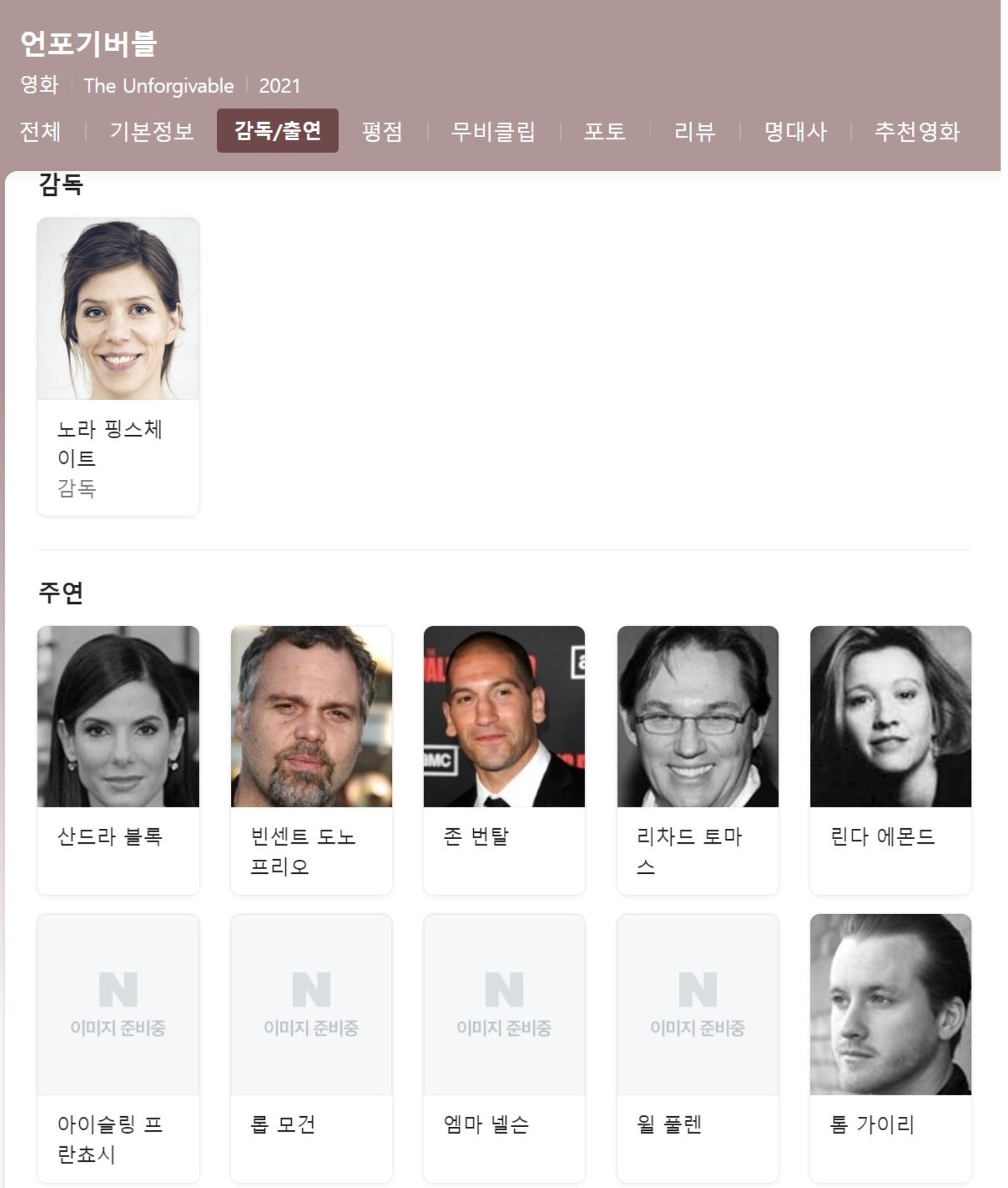Click director 노라 핑스체이트's photo

coord(118,309)
